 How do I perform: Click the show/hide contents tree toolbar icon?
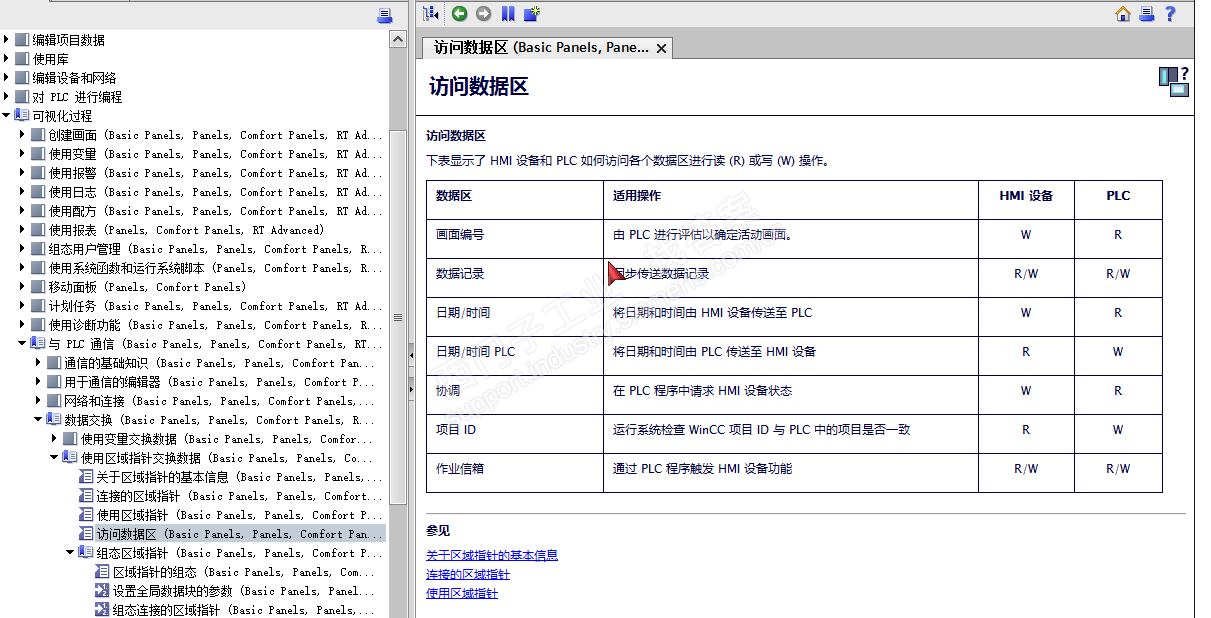[x=431, y=13]
